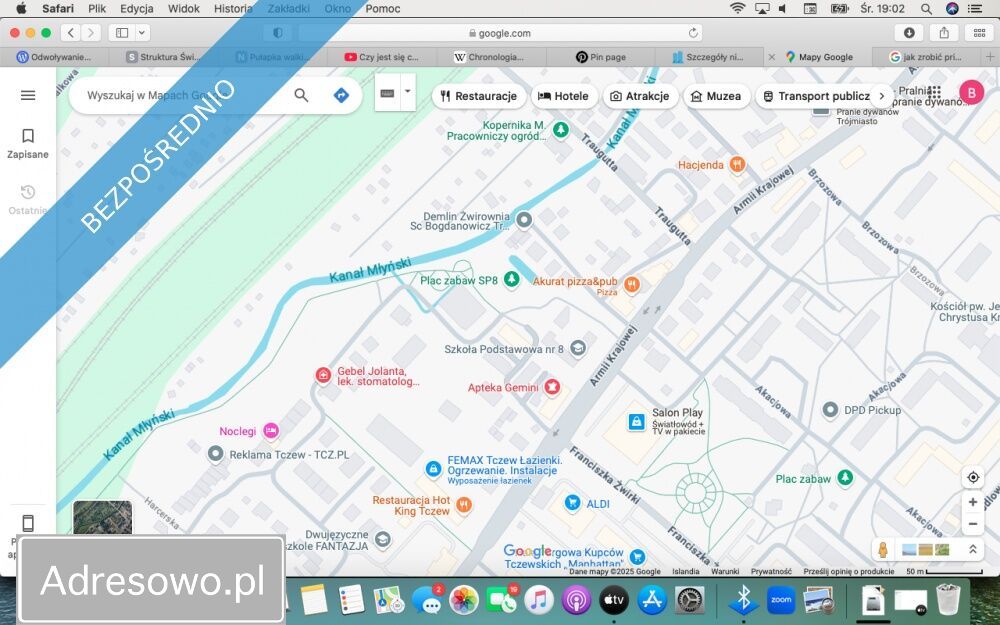Toggle Safari sidebar
The image size is (1000, 625).
(122, 33)
